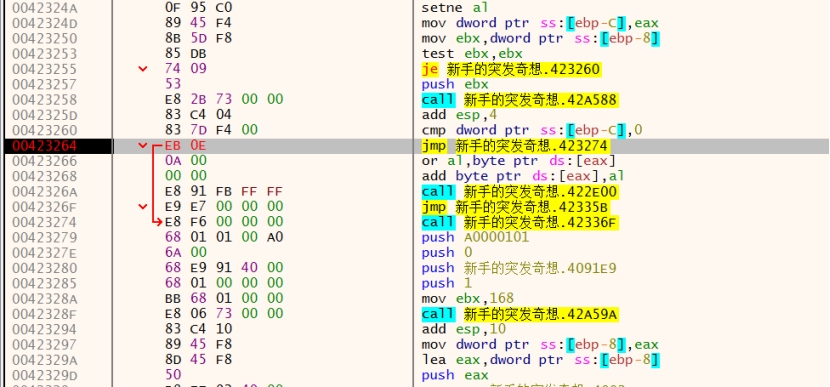Select address 0042328A

coord(44,299)
